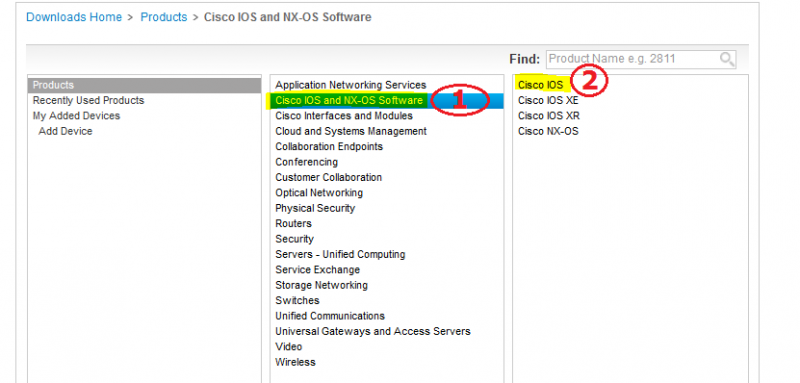The image size is (800, 383).
Task: Open Recently Used Products
Action: click(88, 100)
